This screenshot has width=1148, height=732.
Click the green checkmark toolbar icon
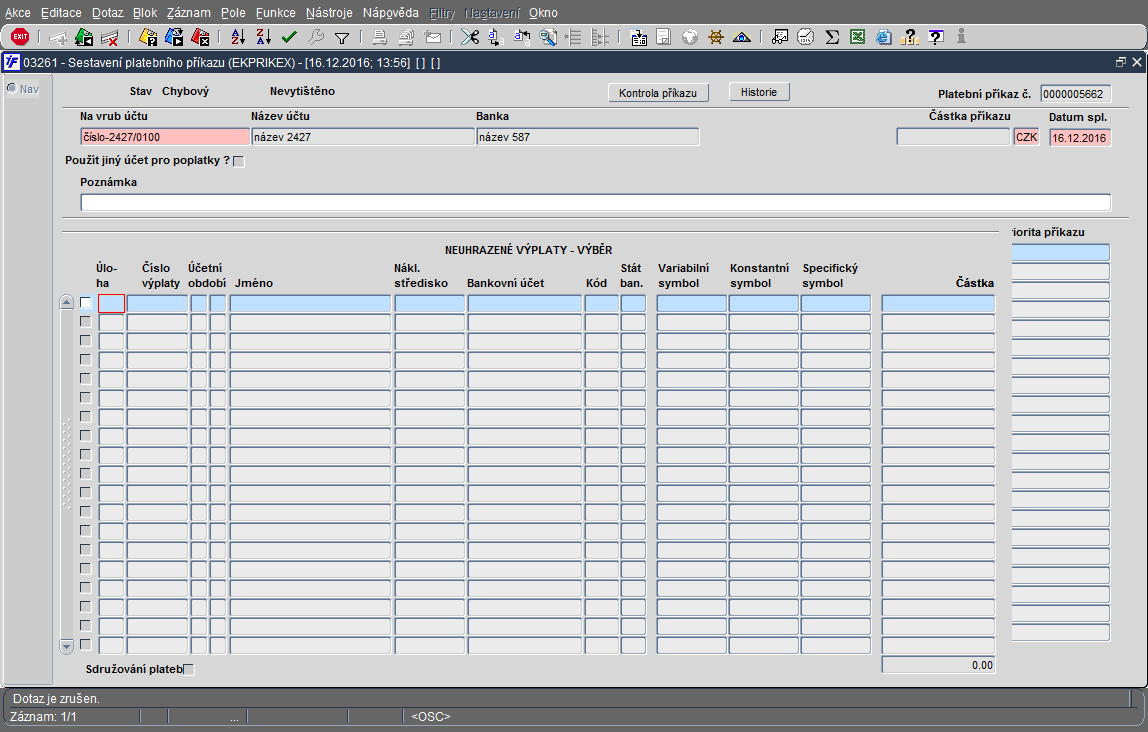coord(289,36)
